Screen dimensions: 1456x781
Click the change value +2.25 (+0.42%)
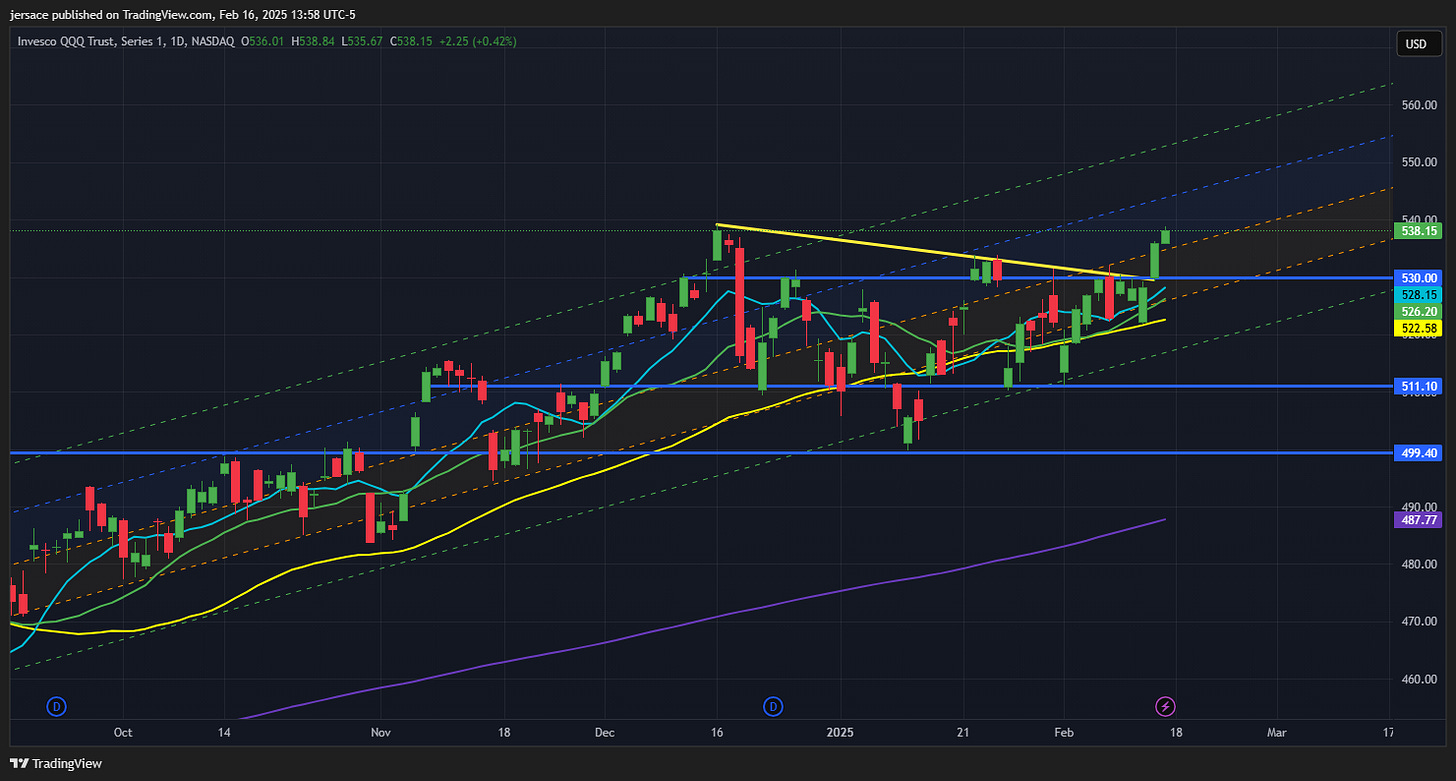pyautogui.click(x=478, y=41)
